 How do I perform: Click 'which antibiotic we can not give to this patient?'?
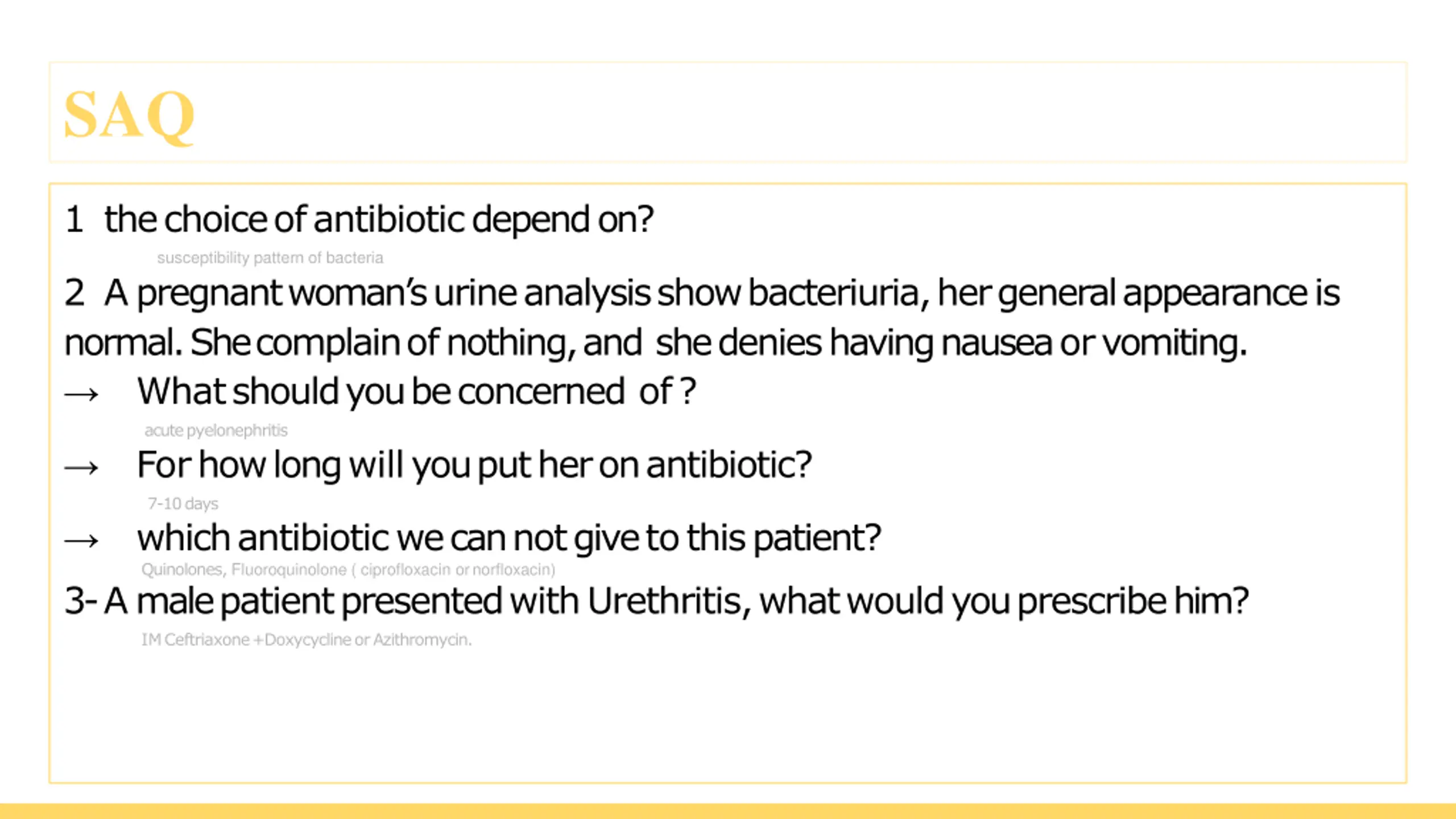[509, 538]
